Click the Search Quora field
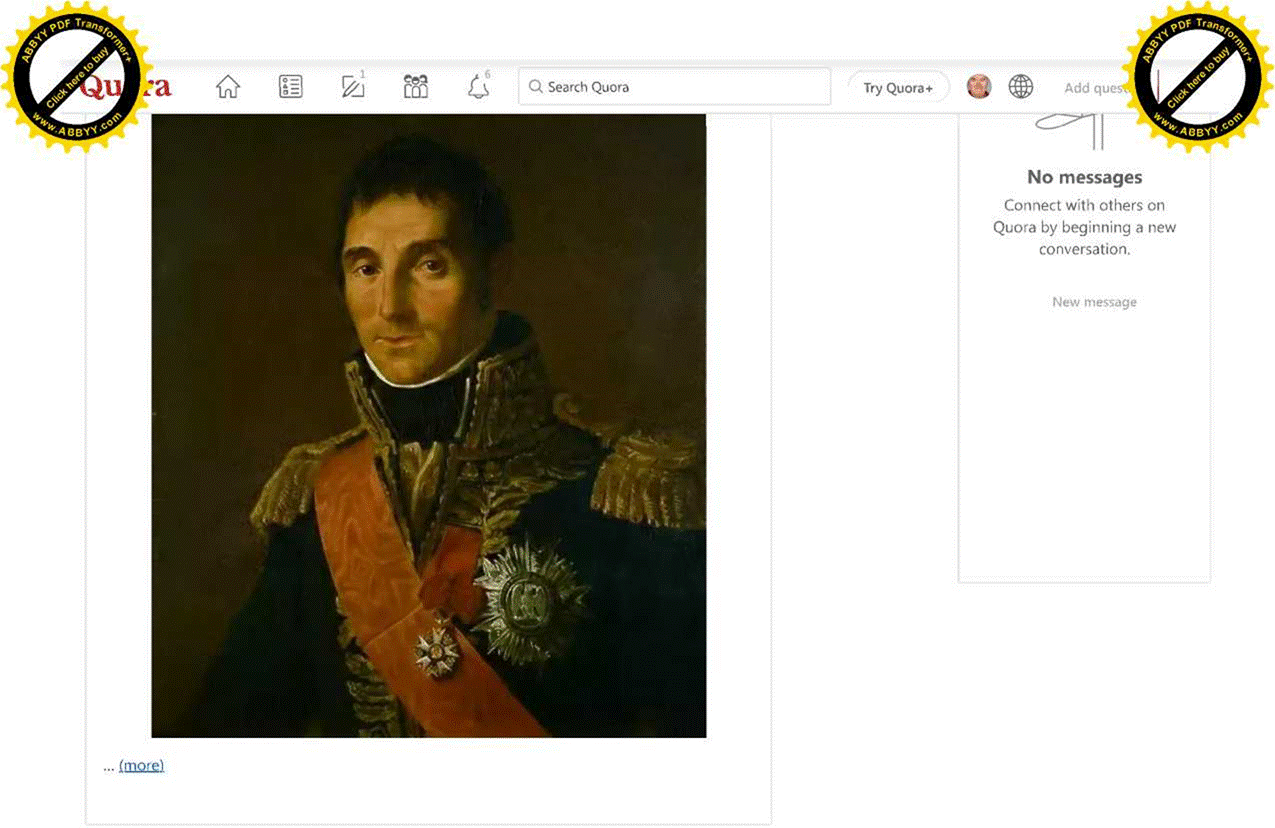 (x=674, y=87)
